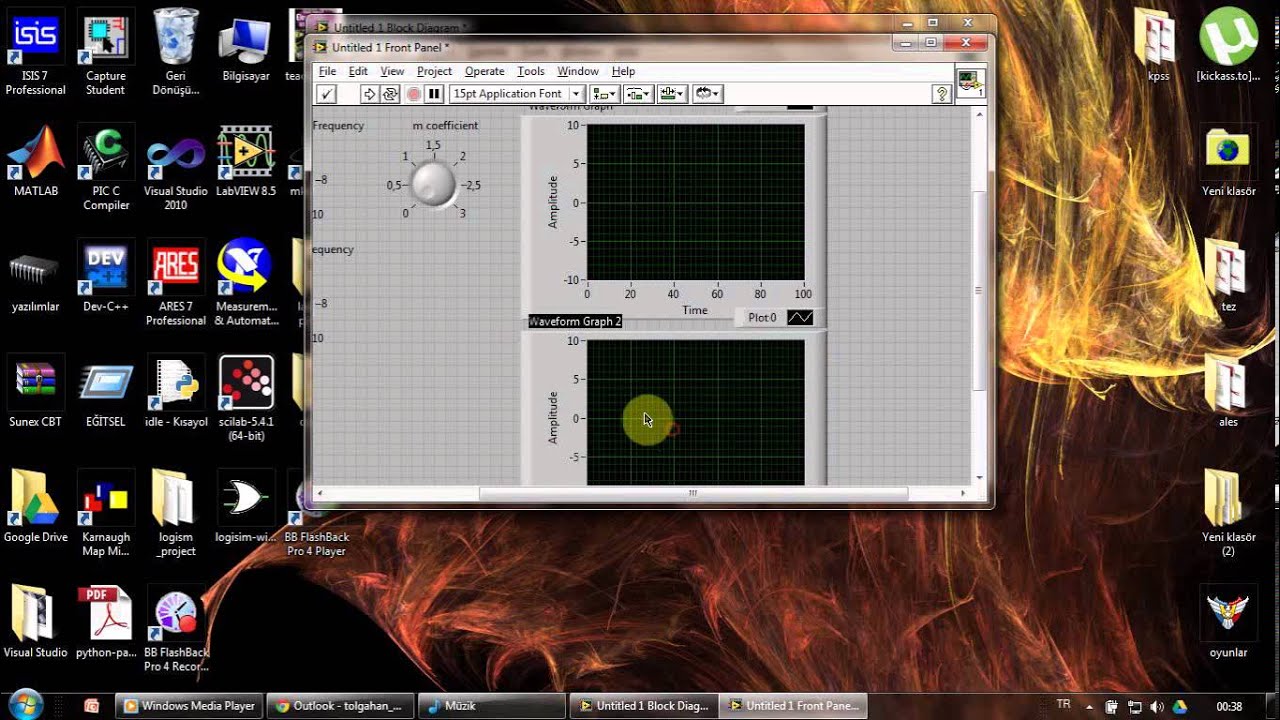Open Visual Studio 2010 desktop icon
Image resolution: width=1280 pixels, height=720 pixels.
coord(175,169)
